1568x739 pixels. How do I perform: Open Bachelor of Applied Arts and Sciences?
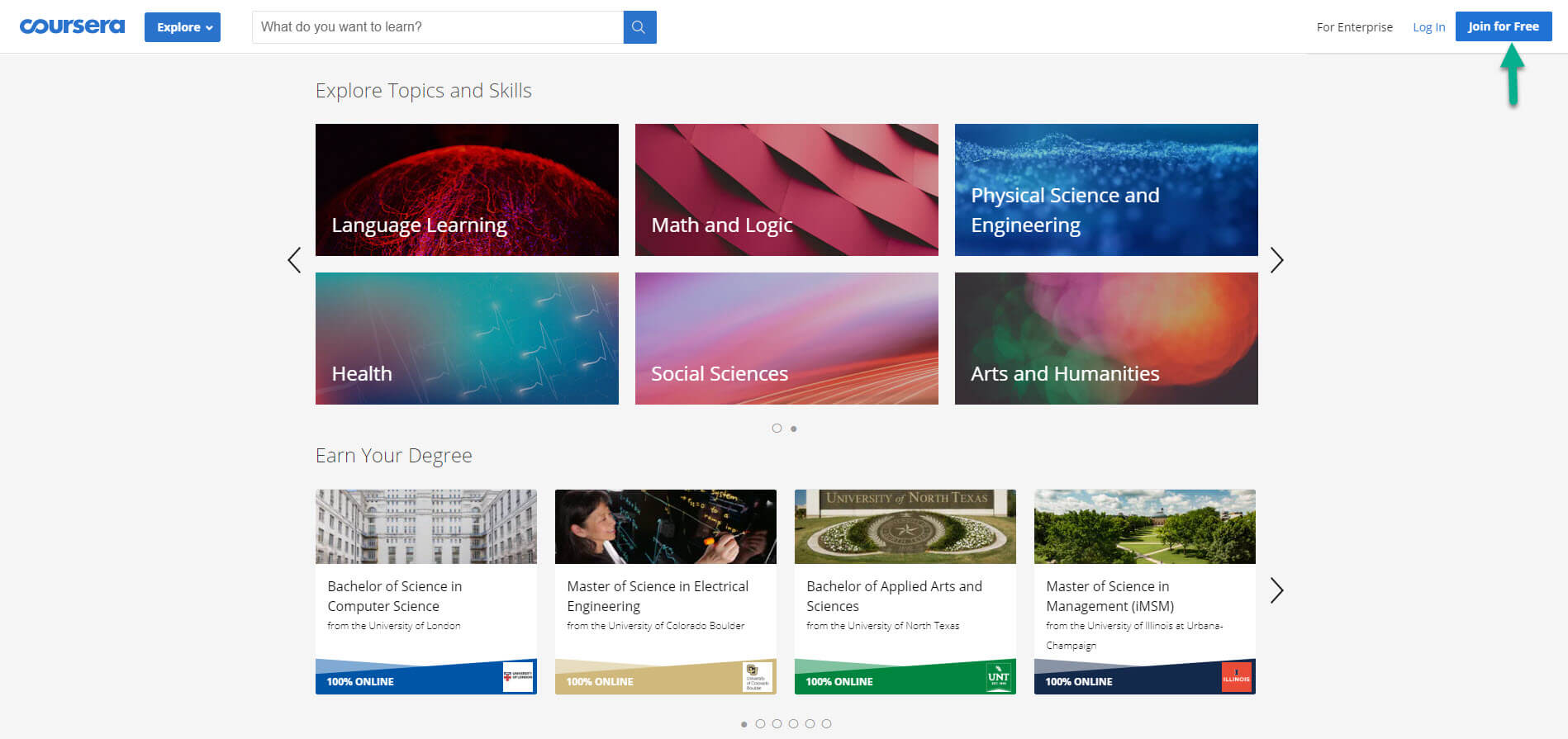point(894,596)
